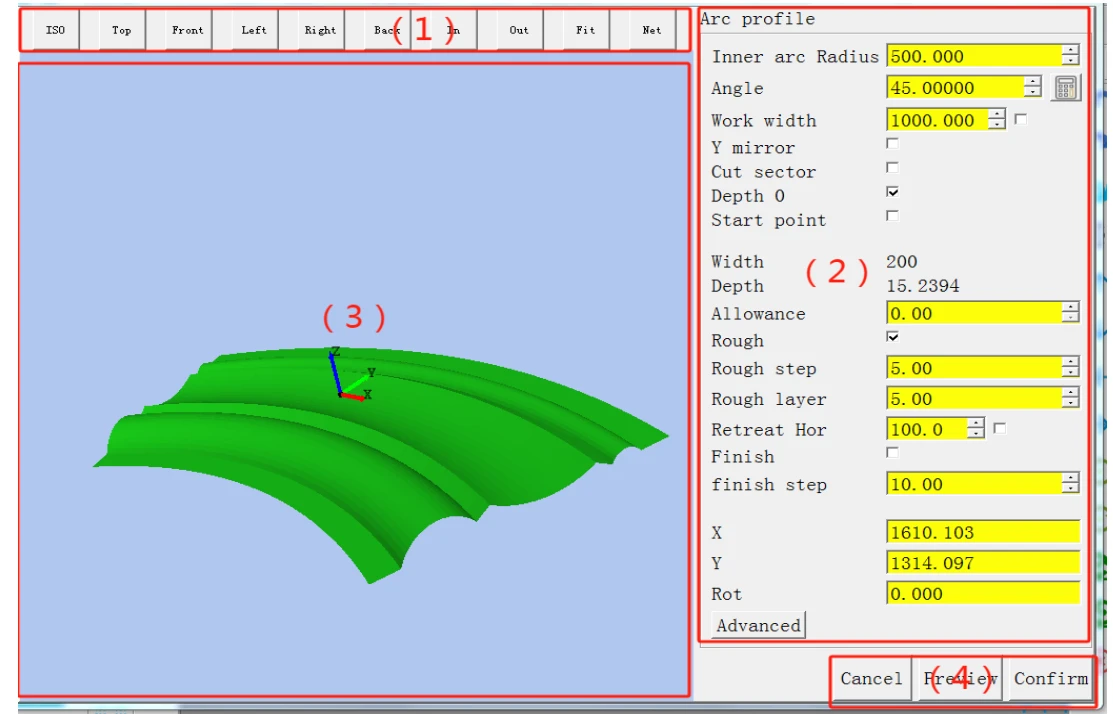Click the finish step spinner arrows
The image size is (1113, 714).
(x=1070, y=484)
